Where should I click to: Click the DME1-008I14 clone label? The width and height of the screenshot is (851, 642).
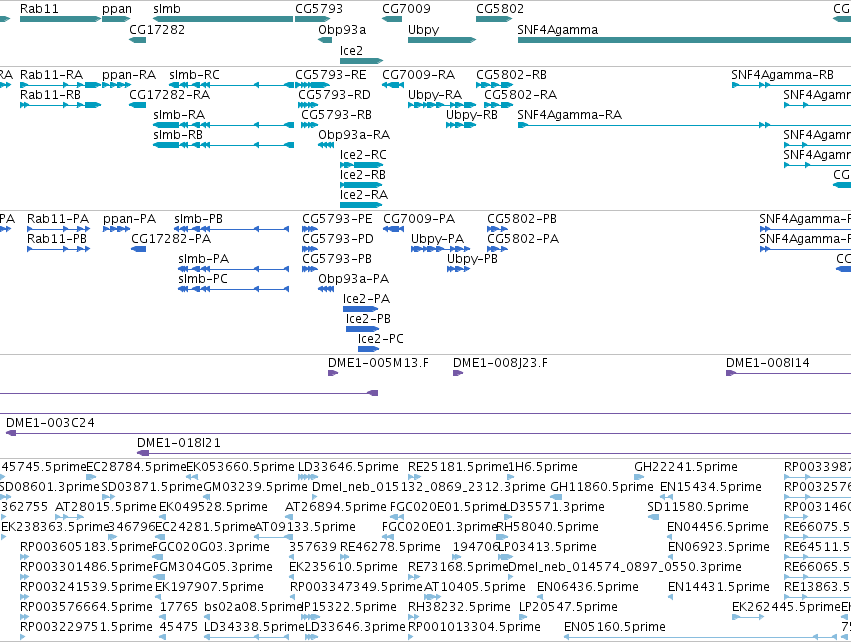pyautogui.click(x=767, y=363)
